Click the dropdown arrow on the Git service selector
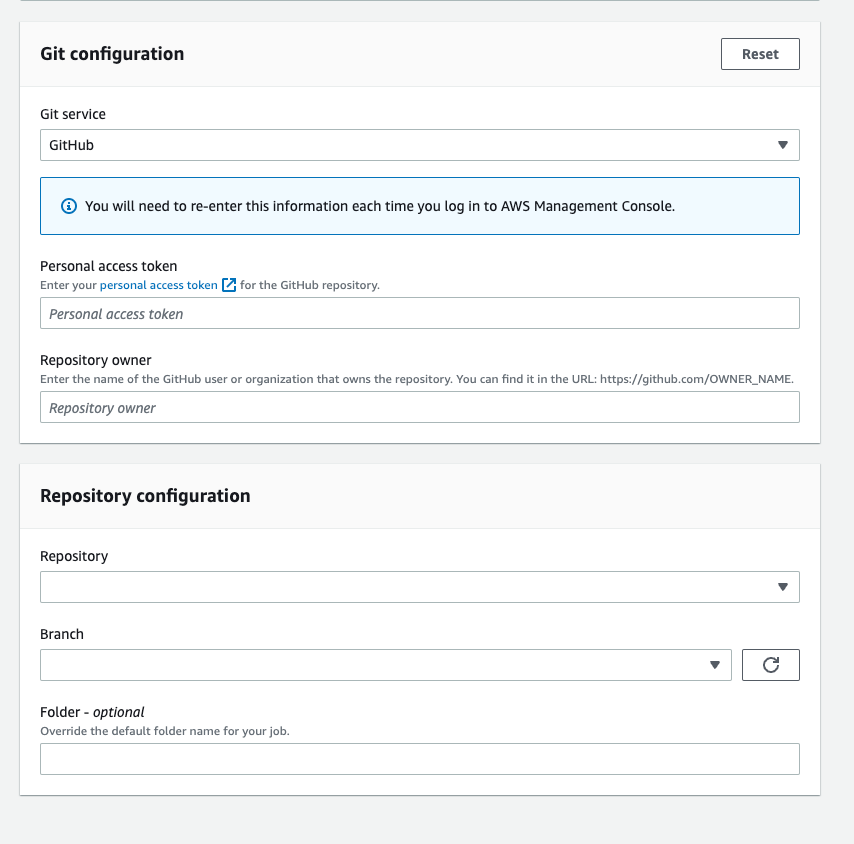 [x=783, y=144]
